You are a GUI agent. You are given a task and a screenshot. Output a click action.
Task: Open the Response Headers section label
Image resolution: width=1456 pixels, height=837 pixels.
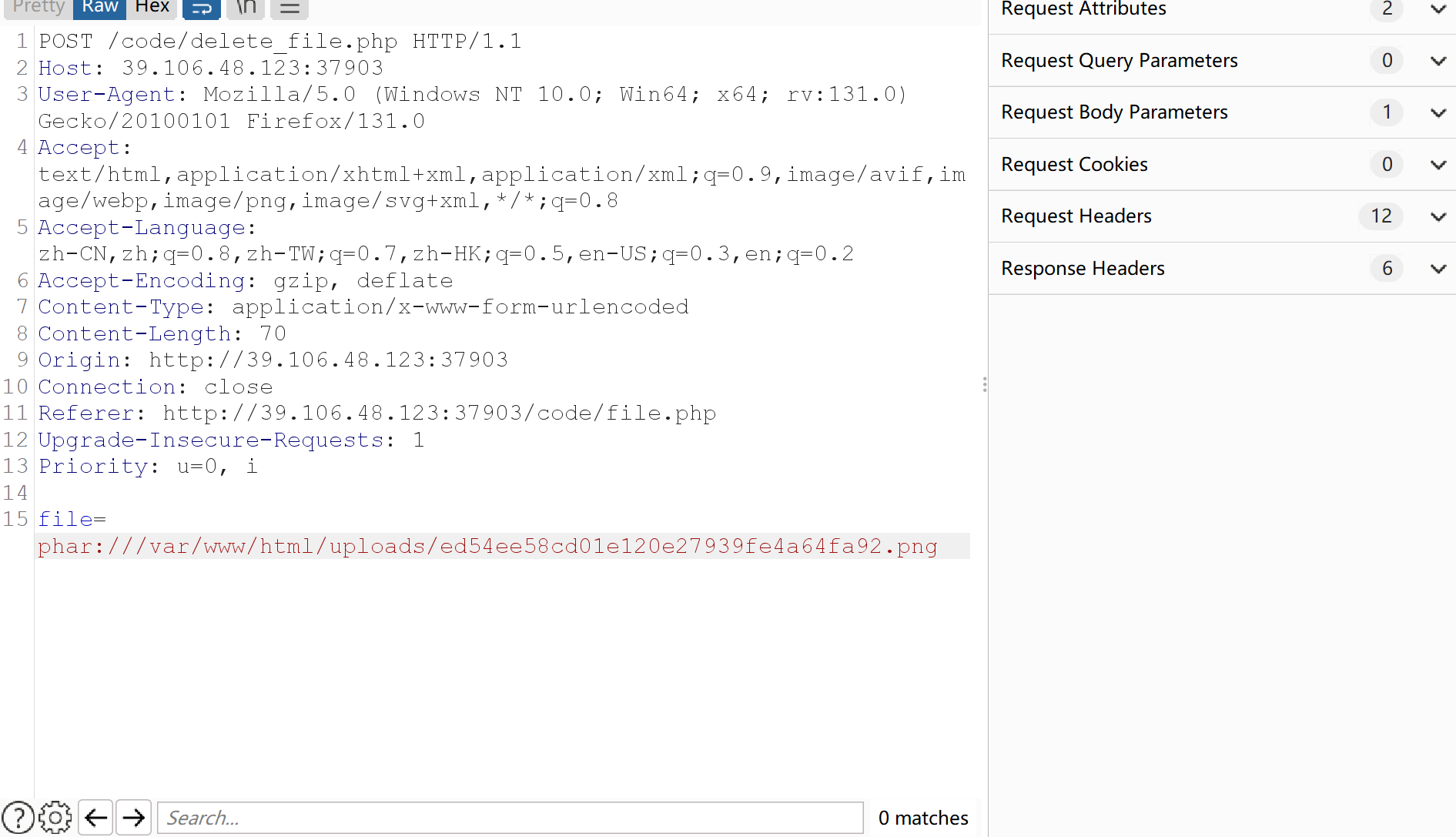click(x=1083, y=268)
